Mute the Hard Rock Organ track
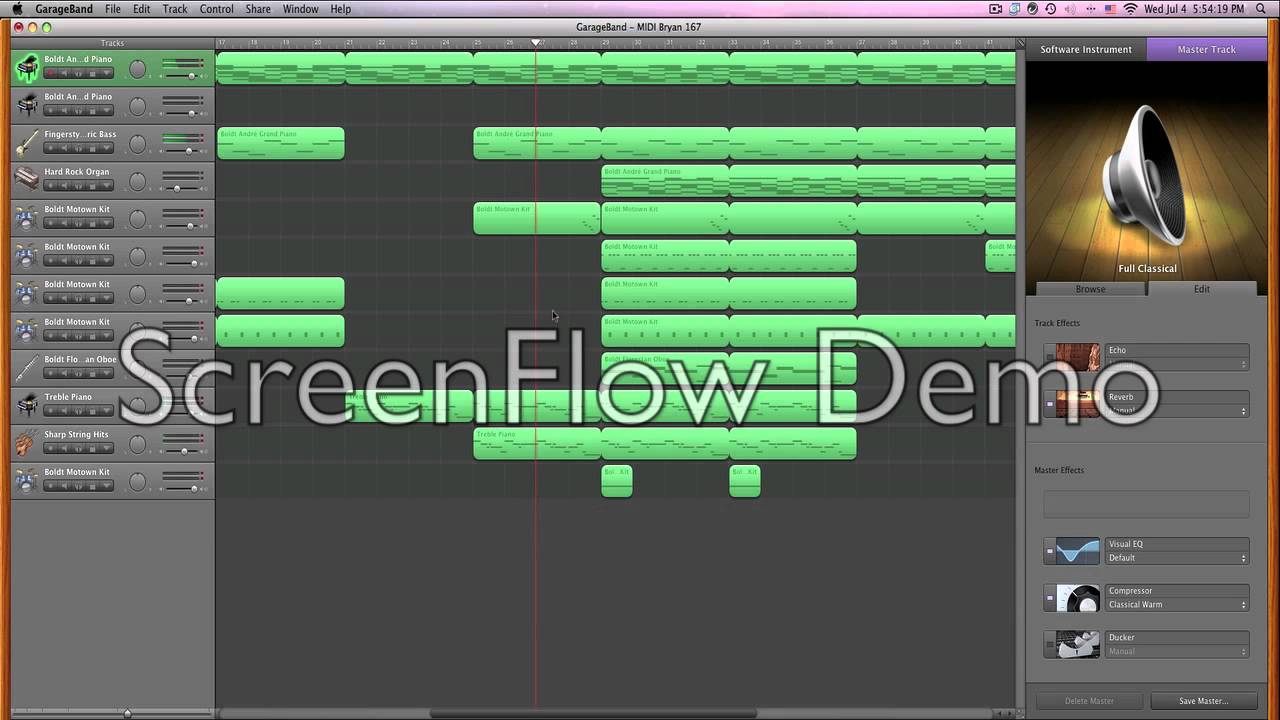 point(64,186)
